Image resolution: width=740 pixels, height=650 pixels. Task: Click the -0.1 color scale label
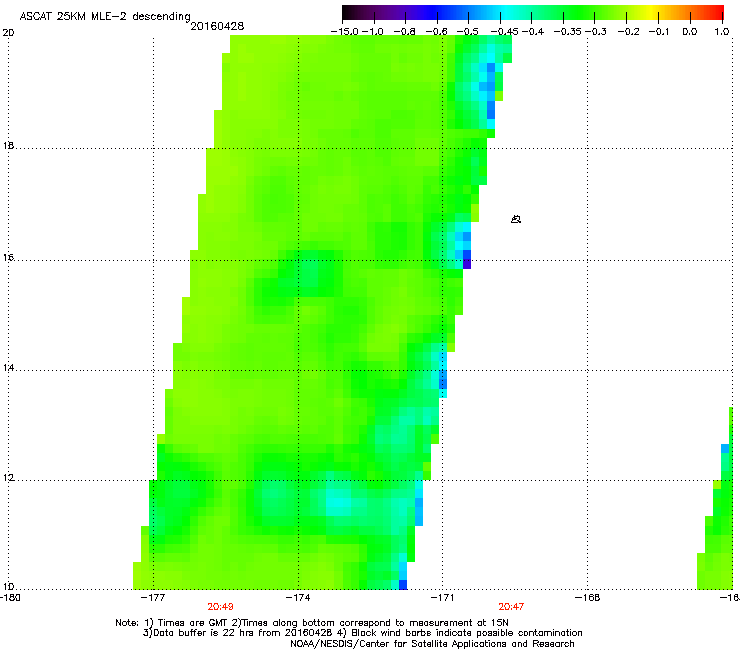coord(659,32)
